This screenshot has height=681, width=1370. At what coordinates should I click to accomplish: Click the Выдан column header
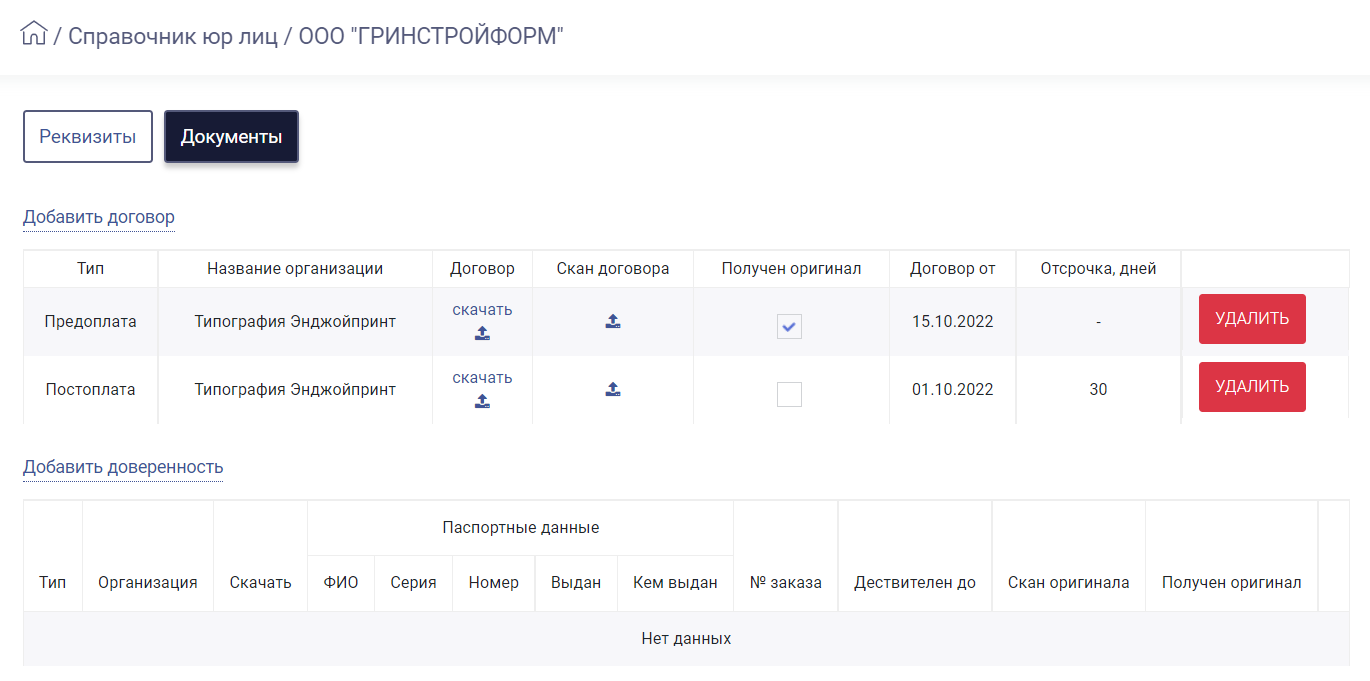point(576,583)
